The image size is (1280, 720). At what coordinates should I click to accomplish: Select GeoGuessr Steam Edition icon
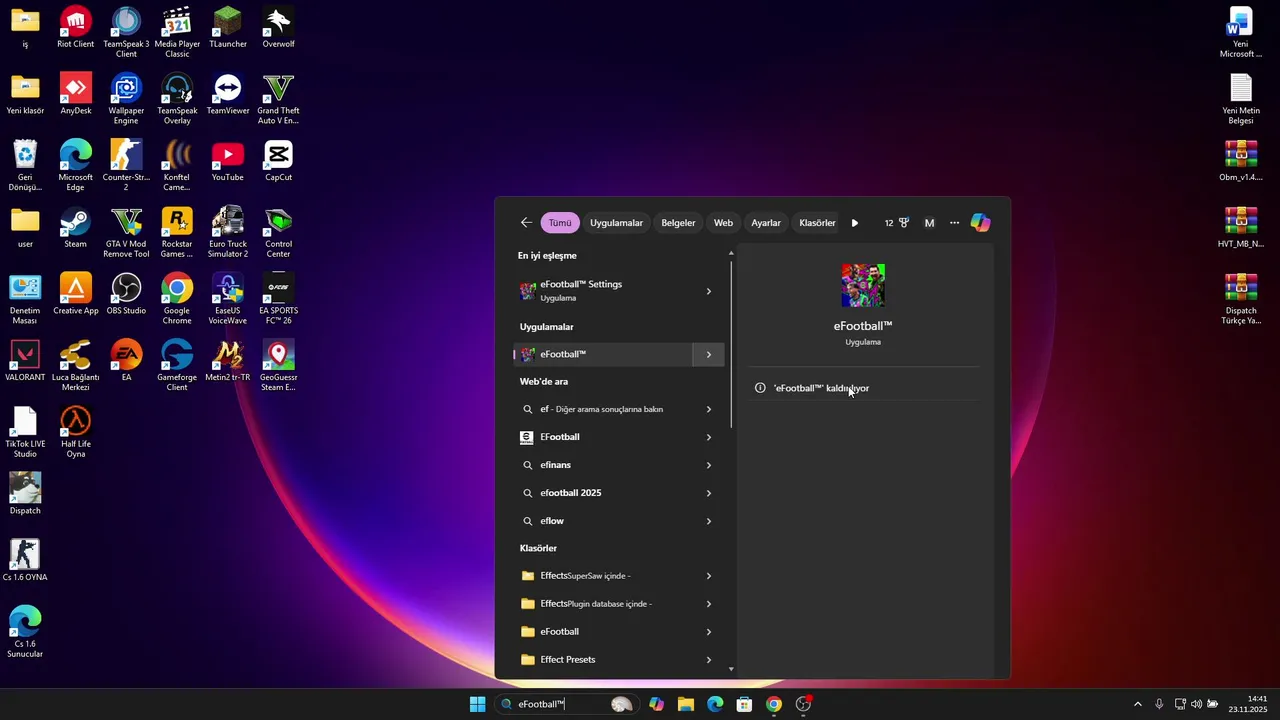coord(278,365)
